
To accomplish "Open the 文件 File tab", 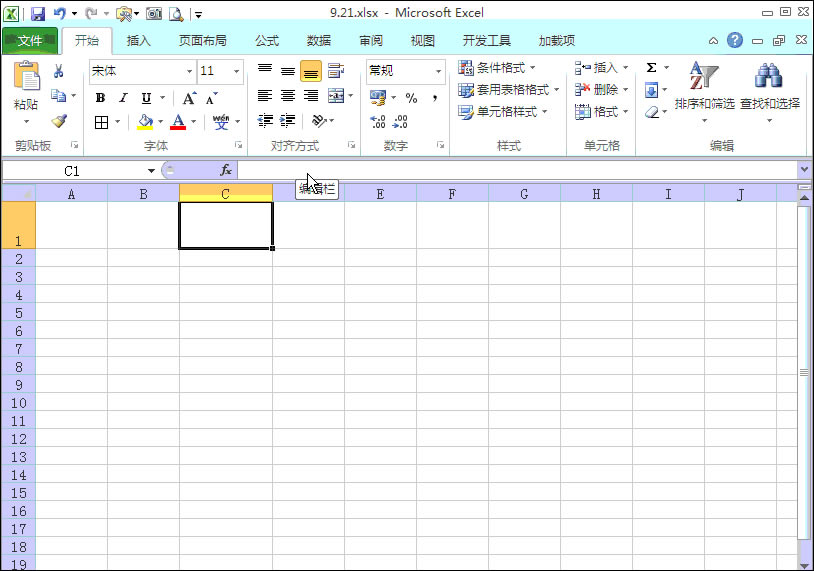I will click(30, 40).
